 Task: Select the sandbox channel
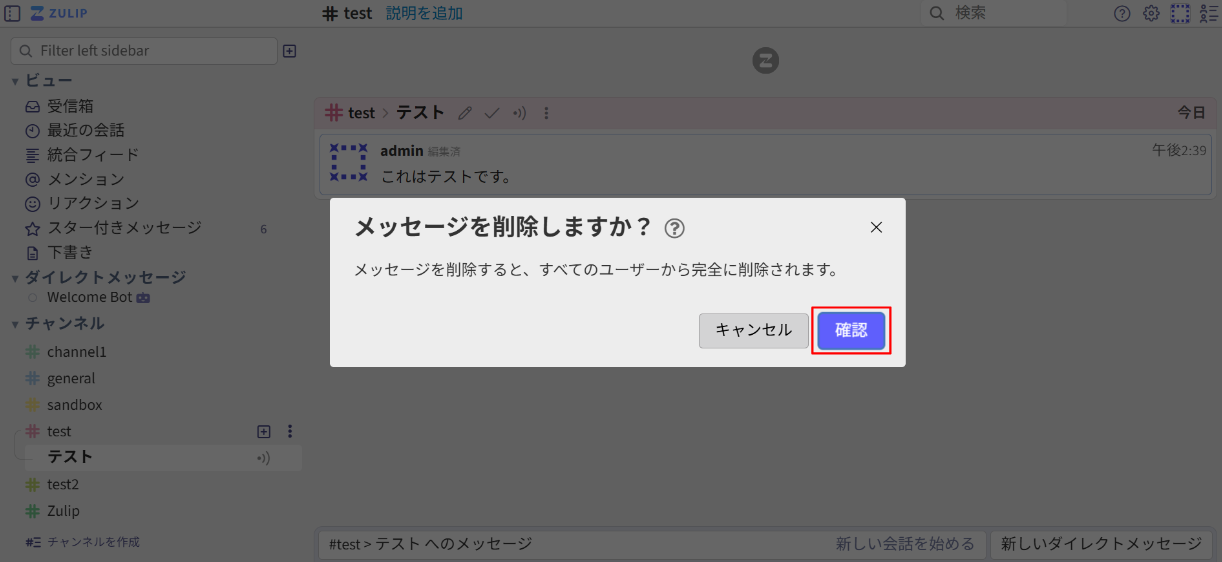(x=74, y=405)
